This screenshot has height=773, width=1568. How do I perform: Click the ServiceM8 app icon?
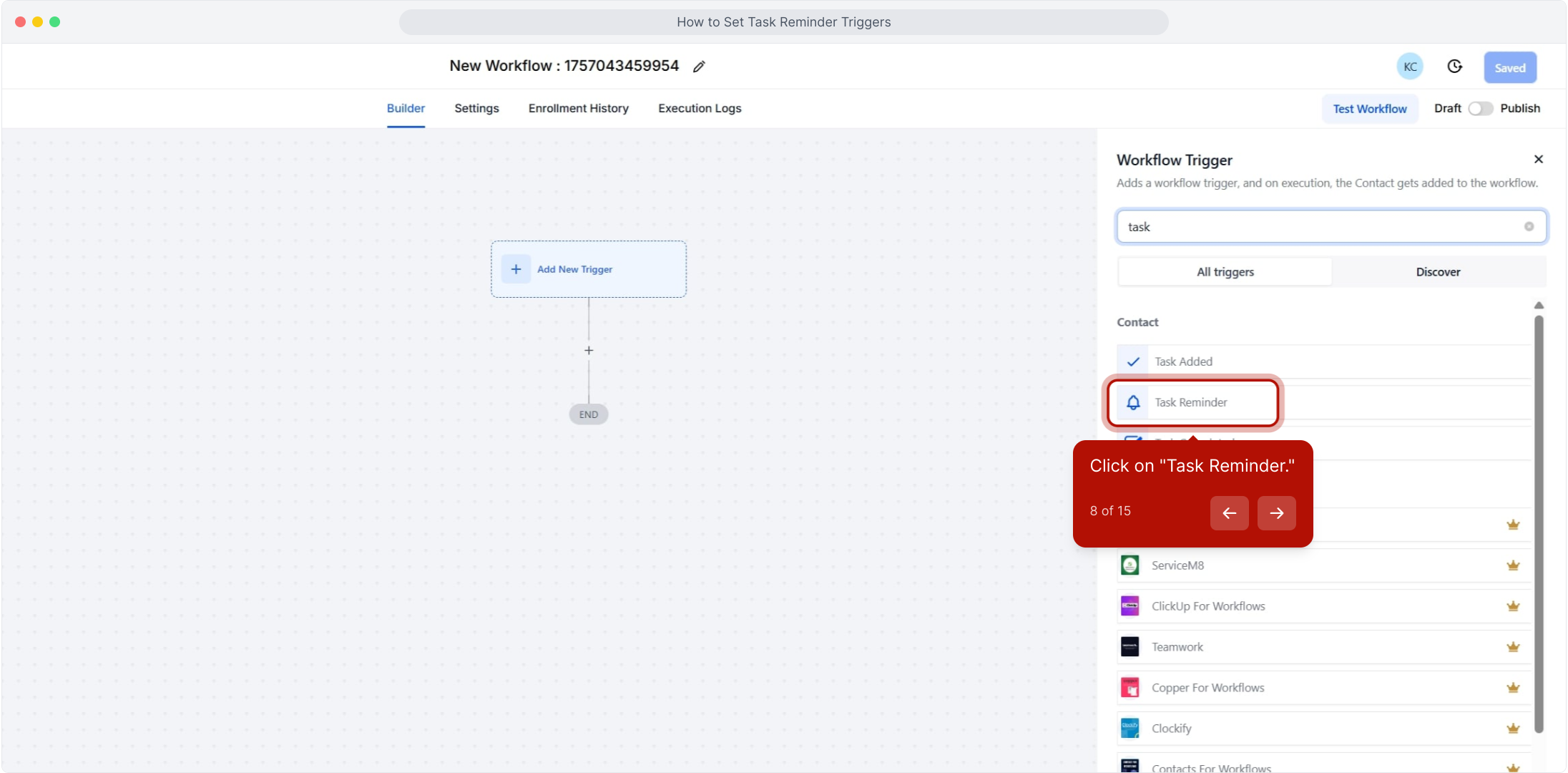point(1130,565)
